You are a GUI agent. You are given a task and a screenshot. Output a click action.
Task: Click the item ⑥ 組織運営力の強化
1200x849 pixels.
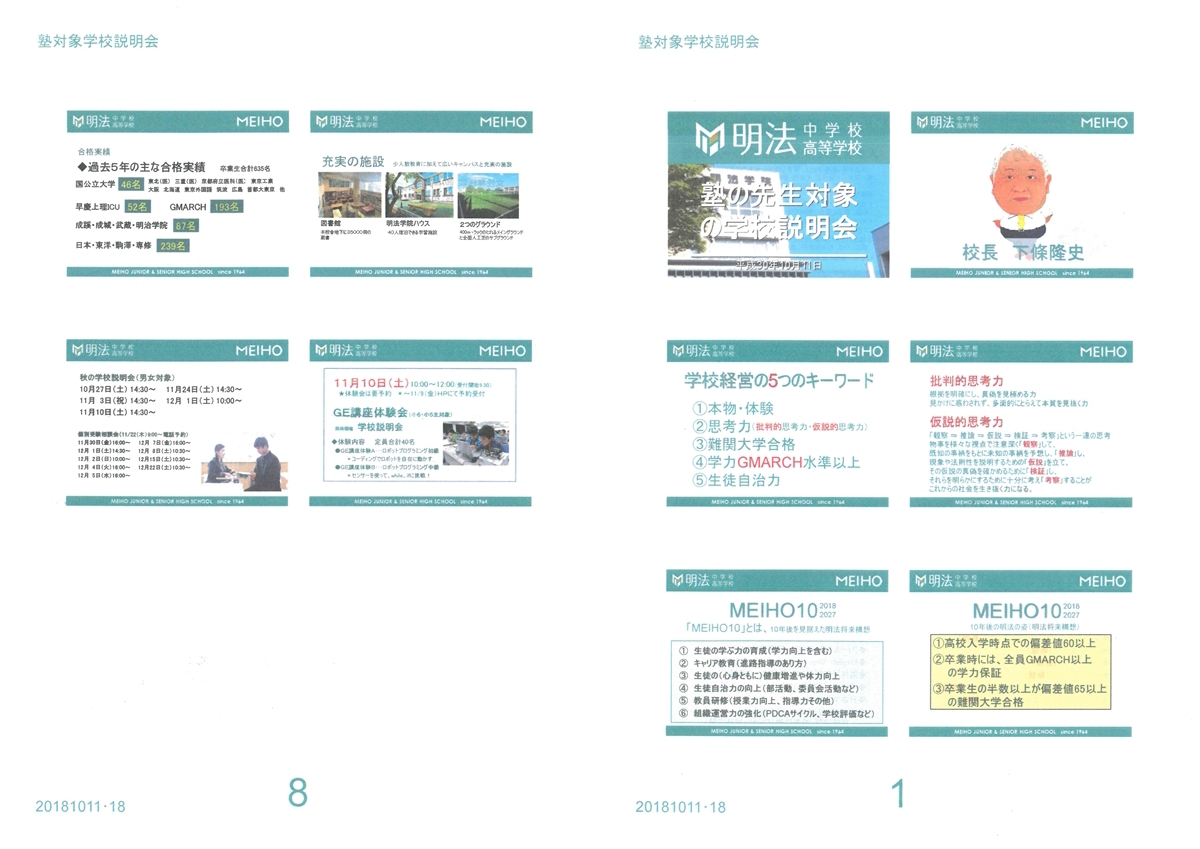pyautogui.click(x=776, y=713)
